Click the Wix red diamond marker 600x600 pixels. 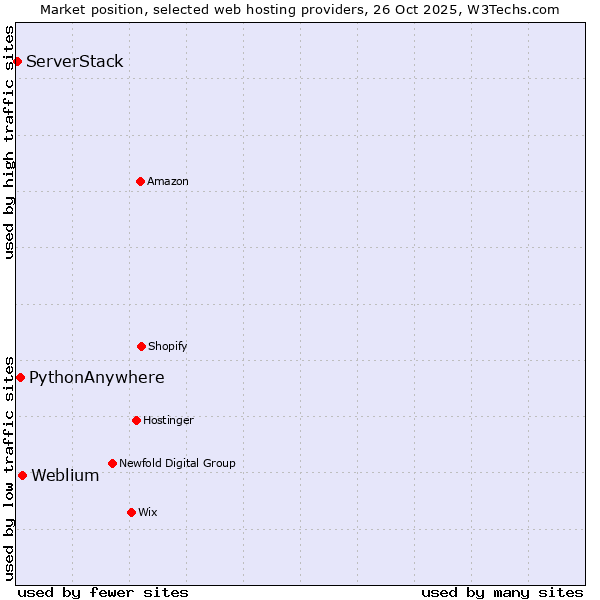pos(131,512)
